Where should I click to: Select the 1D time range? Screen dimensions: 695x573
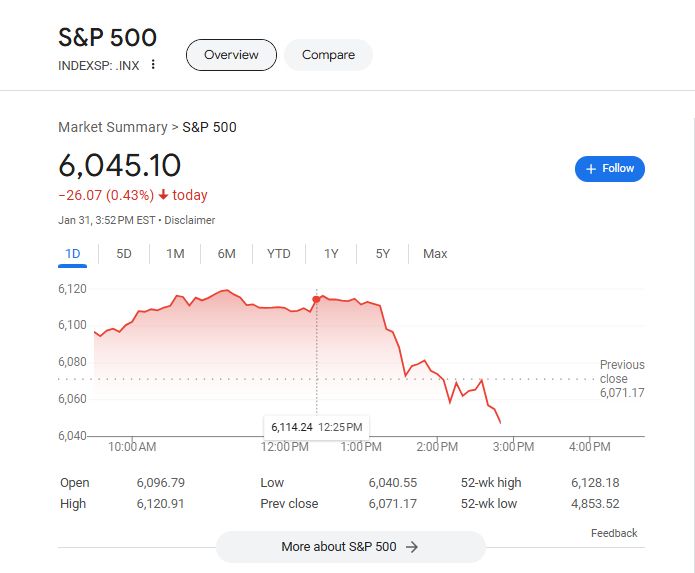point(73,254)
